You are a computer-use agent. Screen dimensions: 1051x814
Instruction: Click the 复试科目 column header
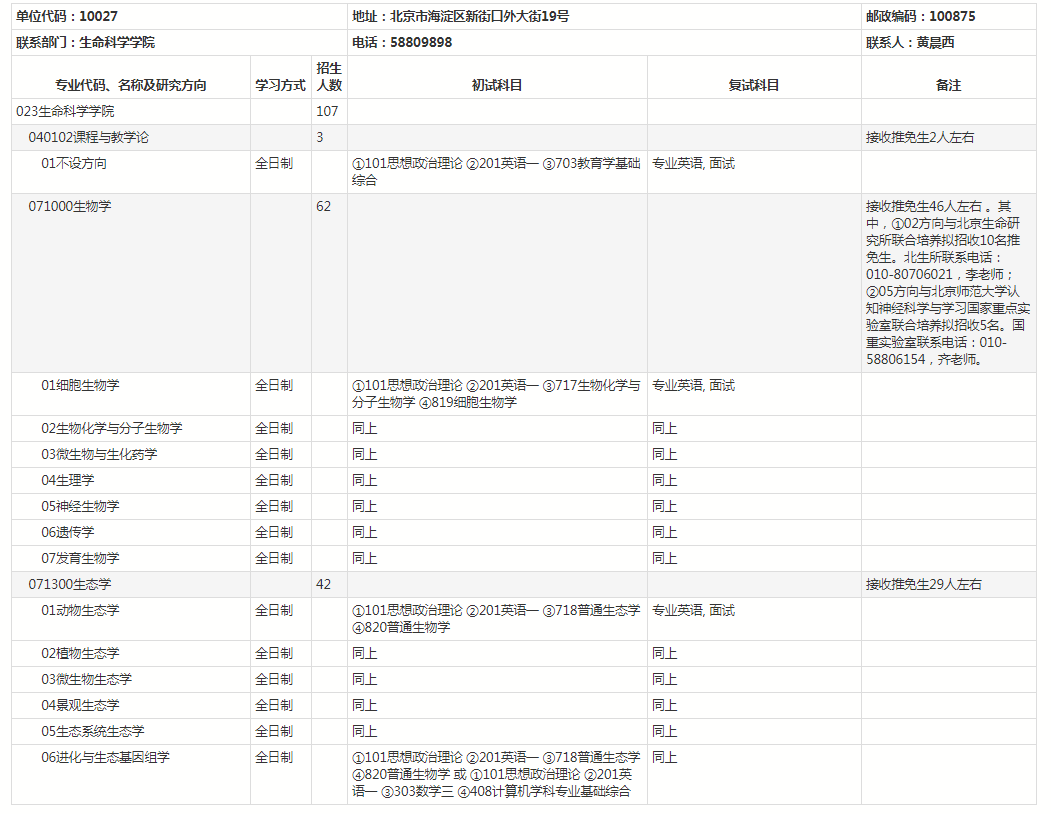754,86
